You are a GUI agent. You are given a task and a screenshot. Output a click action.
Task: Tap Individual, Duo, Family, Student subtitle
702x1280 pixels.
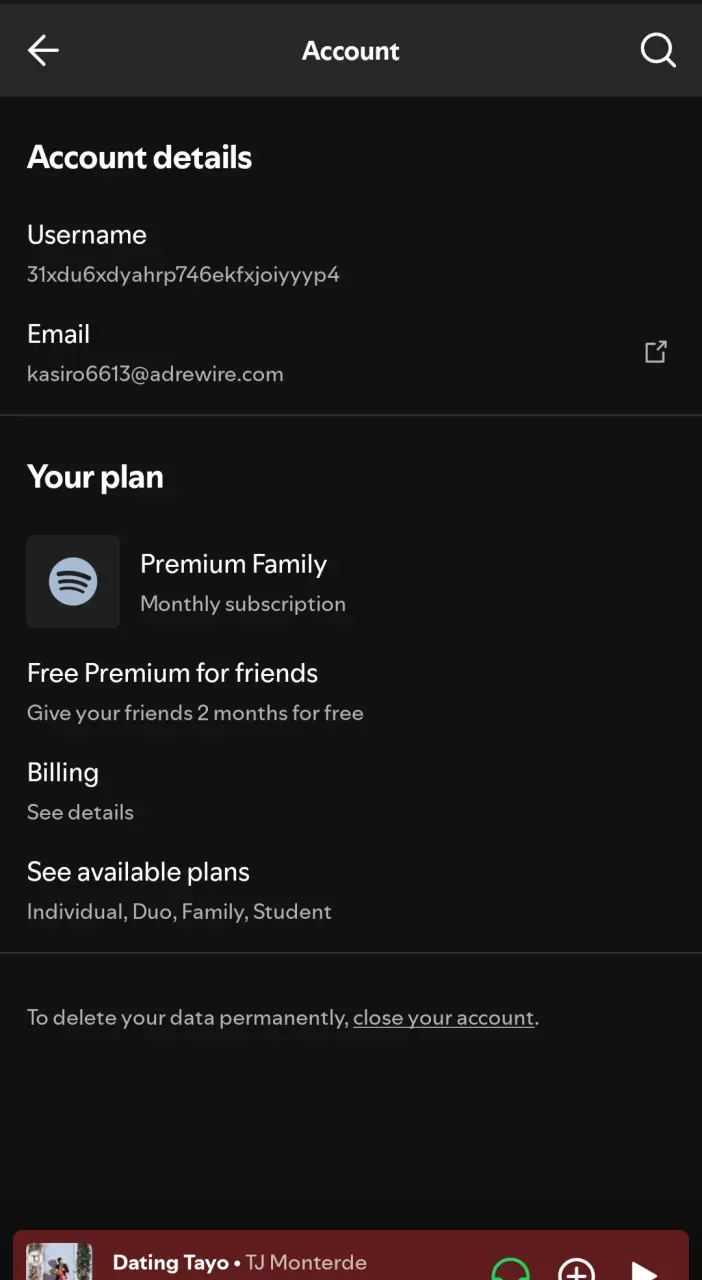179,912
